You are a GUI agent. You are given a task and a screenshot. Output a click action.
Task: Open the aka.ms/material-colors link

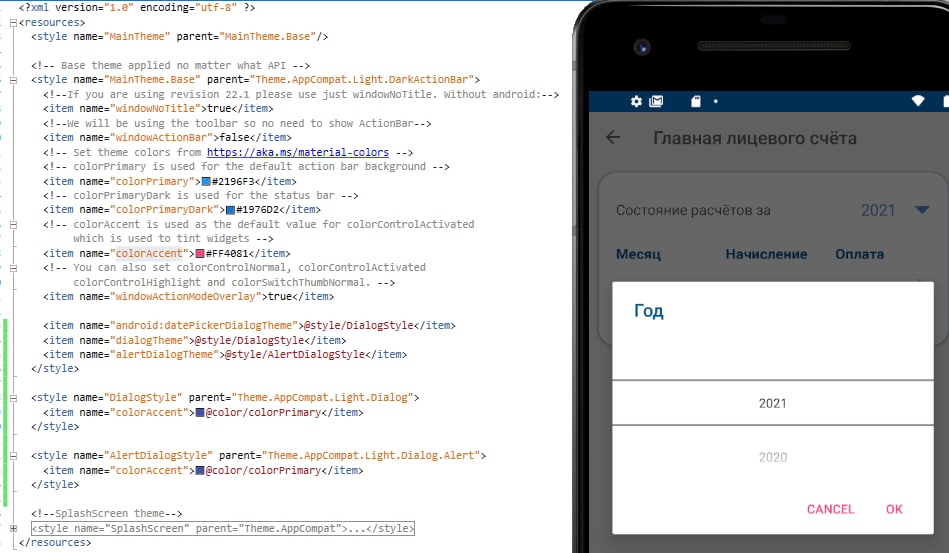(298, 152)
